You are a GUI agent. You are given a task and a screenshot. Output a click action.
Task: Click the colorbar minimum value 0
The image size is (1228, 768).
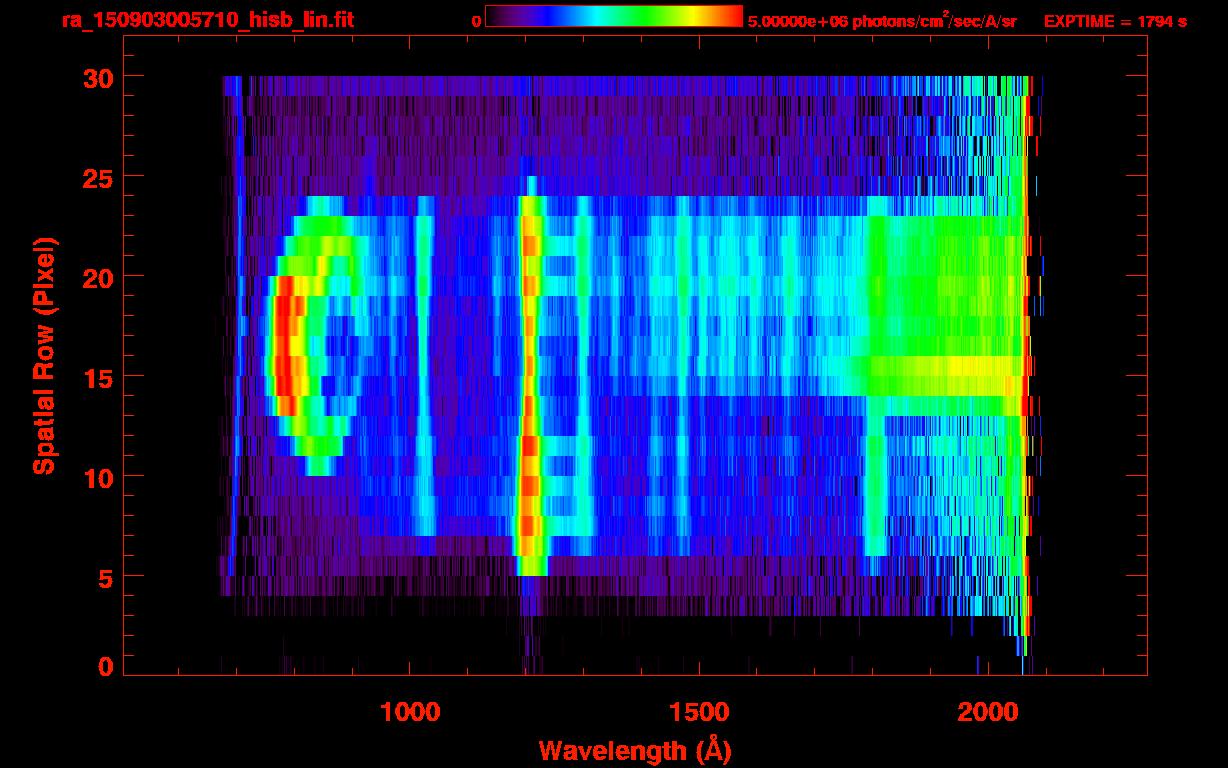pos(476,21)
